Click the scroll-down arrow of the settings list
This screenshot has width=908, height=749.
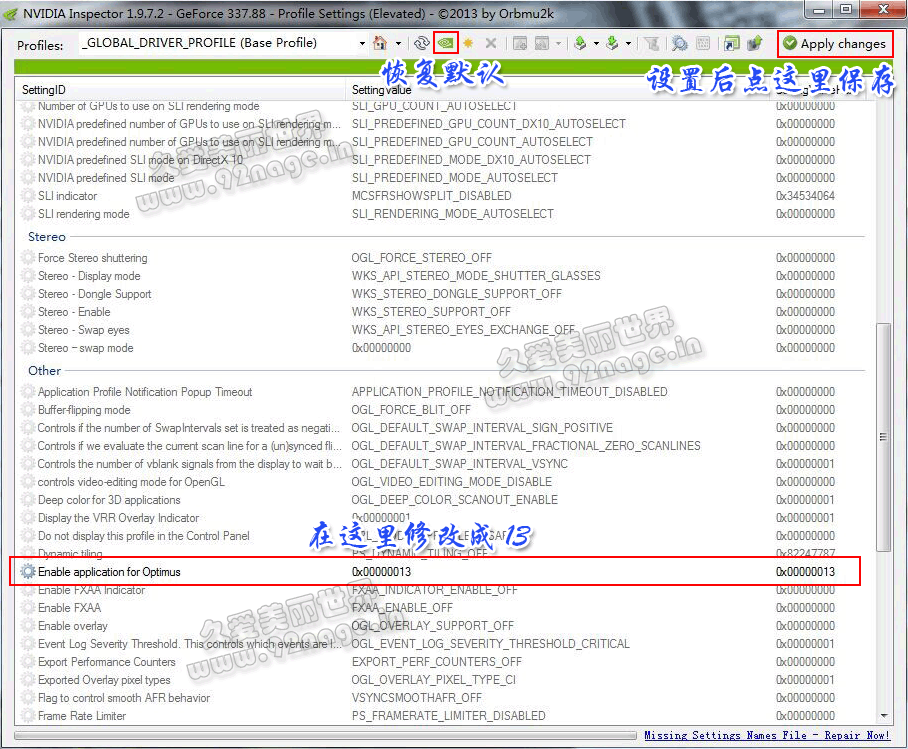tap(883, 716)
